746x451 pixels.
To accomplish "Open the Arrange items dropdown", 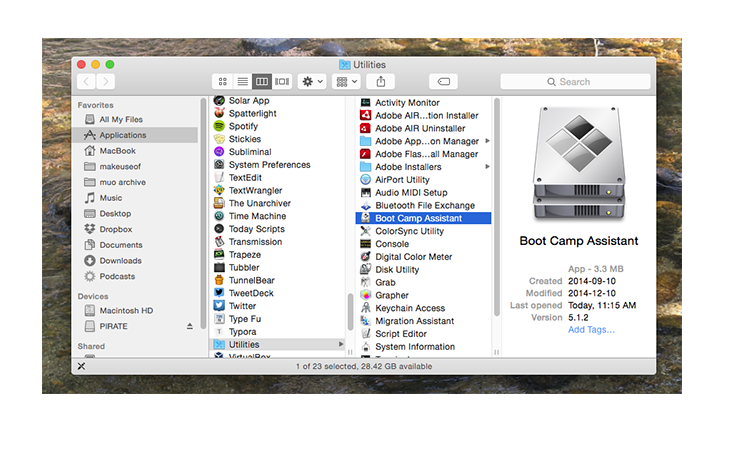I will pyautogui.click(x=346, y=82).
